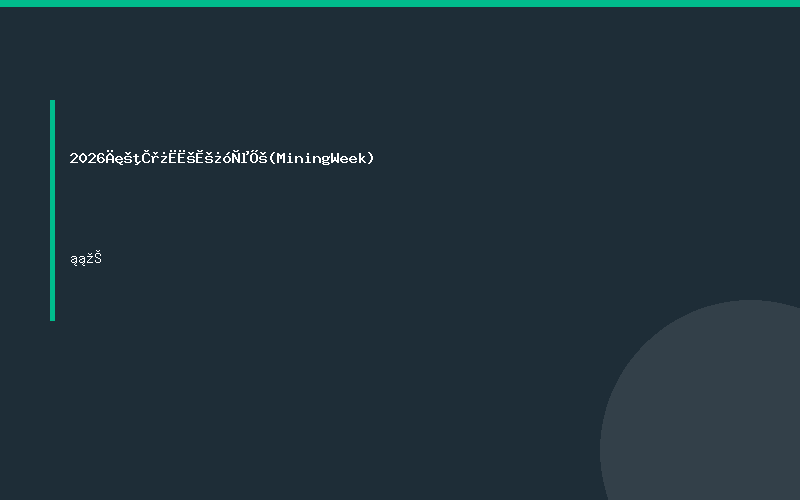The width and height of the screenshot is (800, 500).
Task: Click the Ä character right after 2026
Action: [110, 157]
